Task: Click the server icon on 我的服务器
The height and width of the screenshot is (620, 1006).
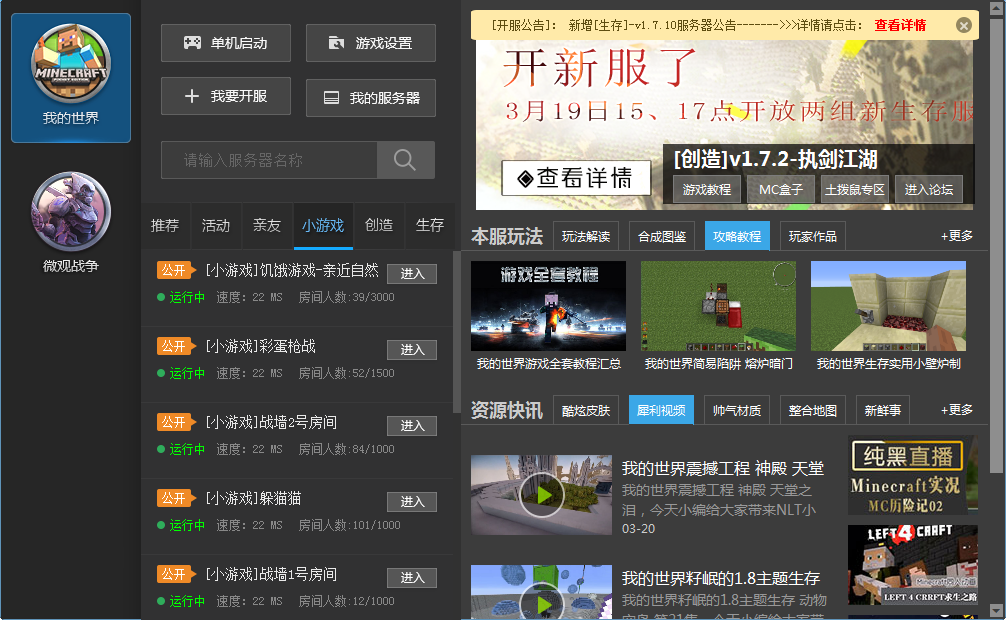Action: coord(331,98)
